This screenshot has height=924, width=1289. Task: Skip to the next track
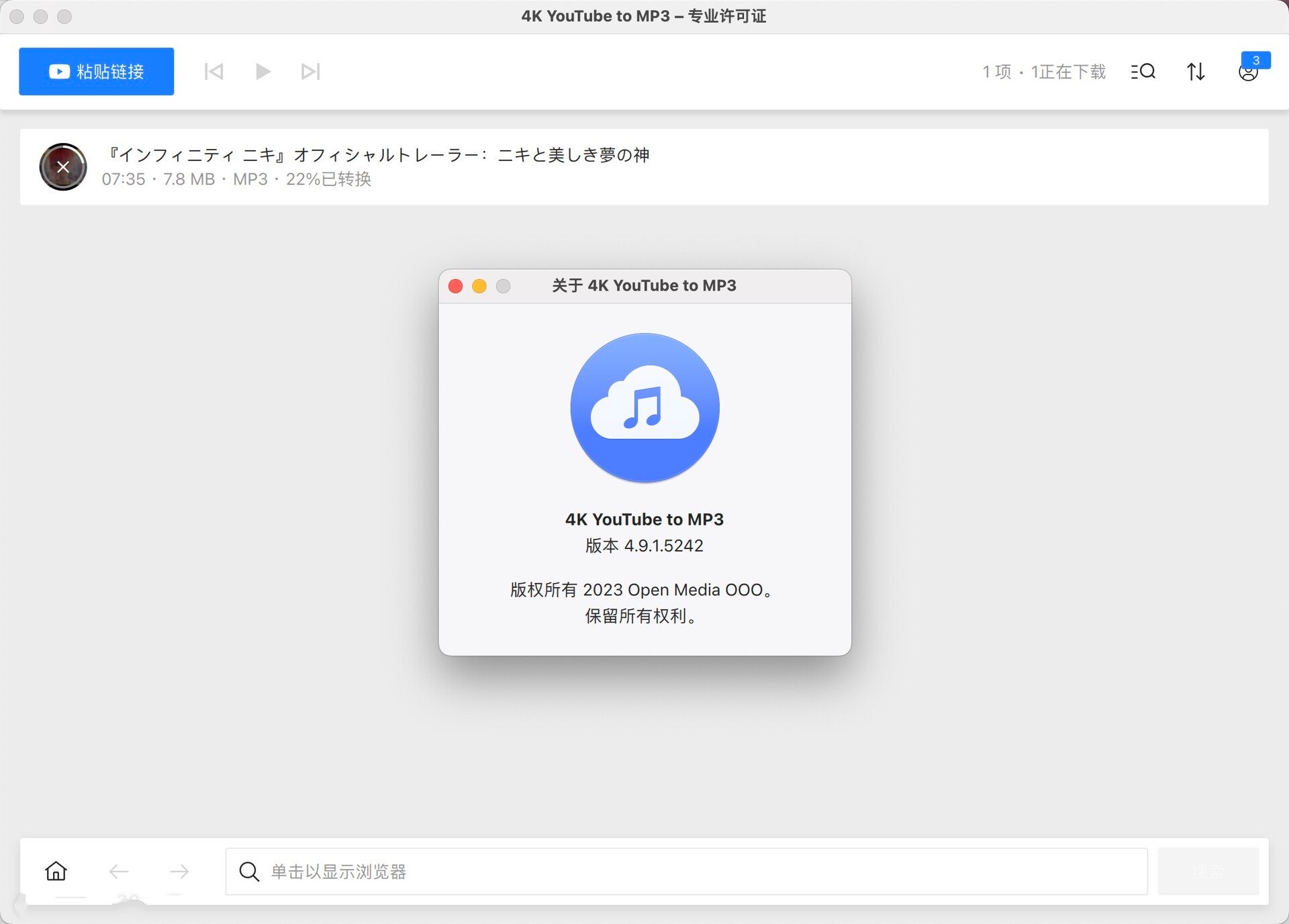(x=310, y=71)
